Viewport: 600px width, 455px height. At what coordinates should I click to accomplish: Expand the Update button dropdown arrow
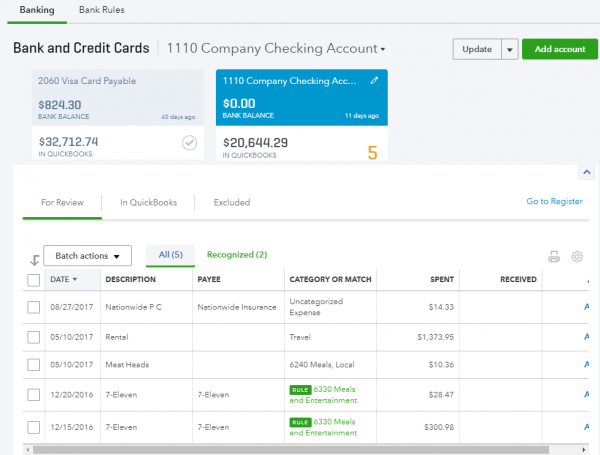[509, 49]
